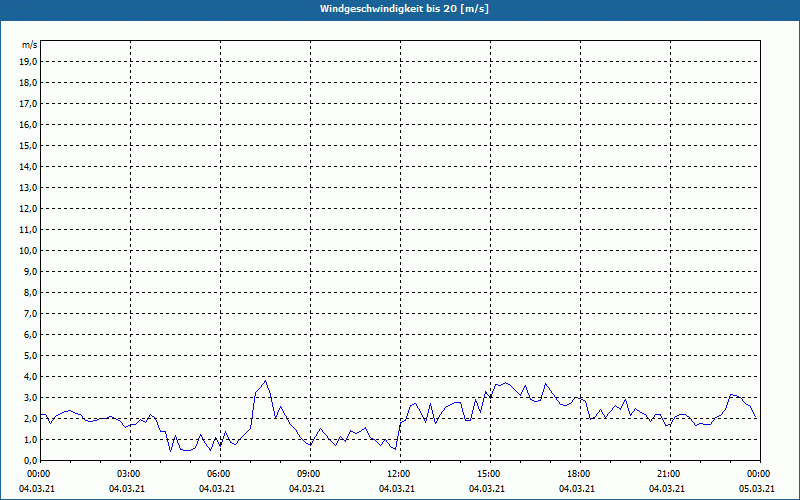Screen dimensions: 800x500
Task: Click the "13,0" y-axis value
Action: point(28,188)
